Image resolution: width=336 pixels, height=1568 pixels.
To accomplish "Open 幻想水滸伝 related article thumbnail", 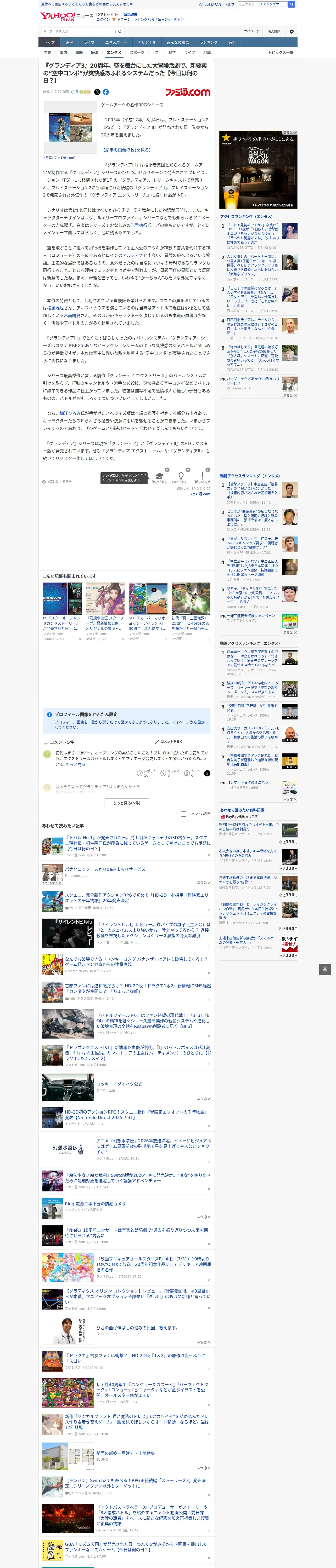I will (x=105, y=598).
